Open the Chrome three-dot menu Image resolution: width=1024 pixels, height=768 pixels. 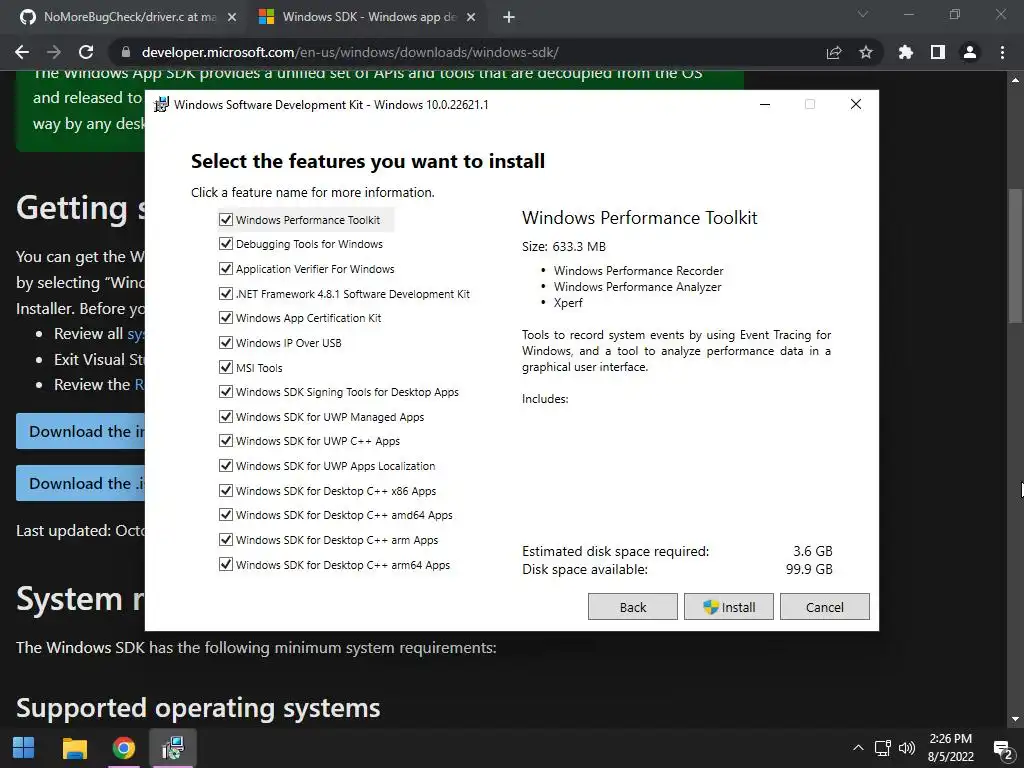pyautogui.click(x=1002, y=52)
